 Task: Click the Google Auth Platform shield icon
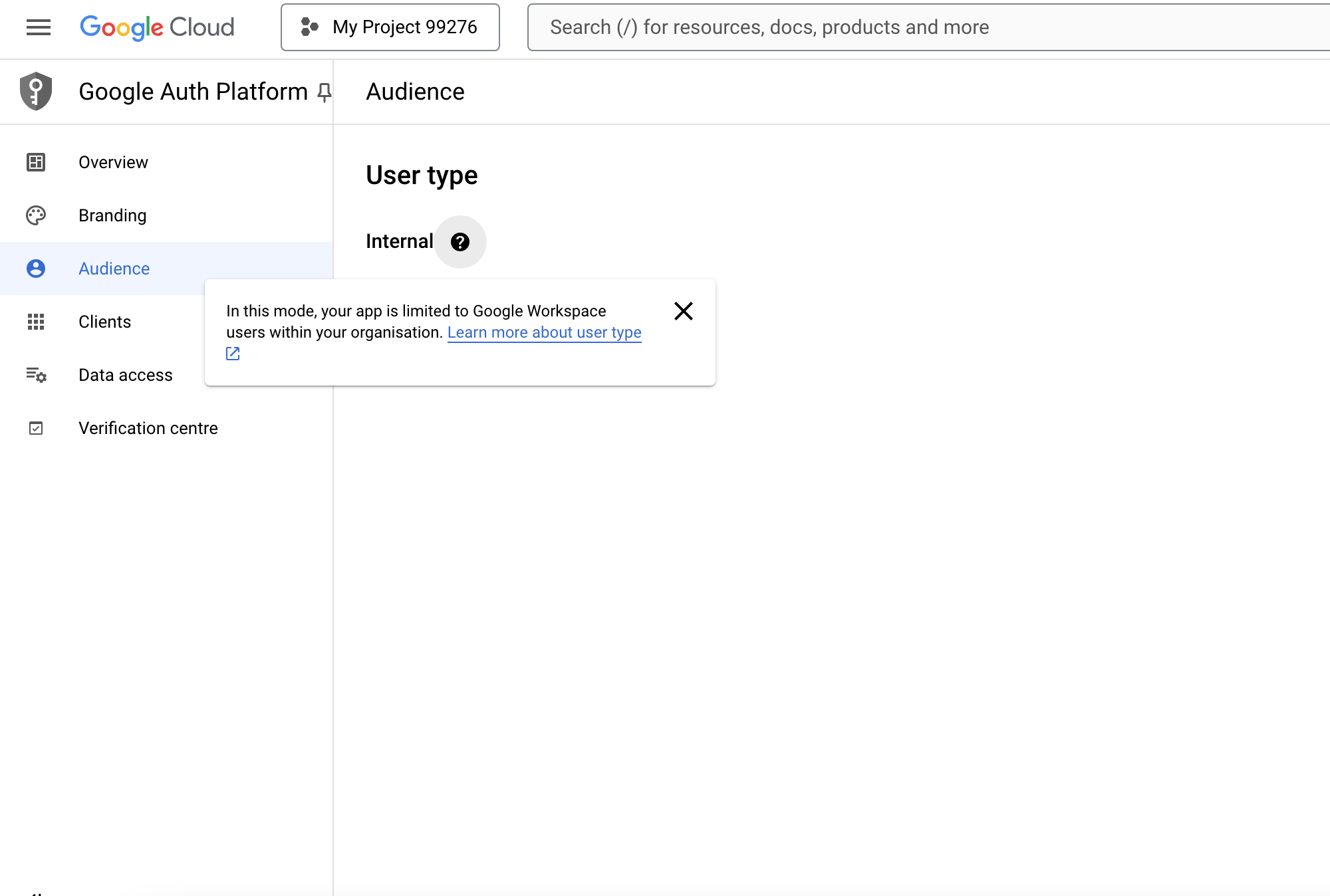point(36,91)
